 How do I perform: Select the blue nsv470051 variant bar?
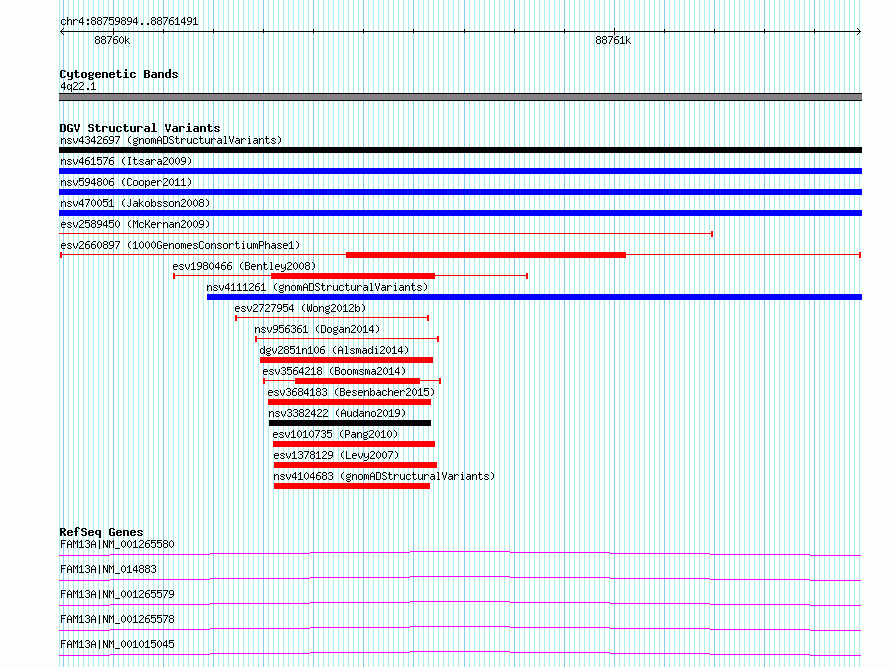pyautogui.click(x=460, y=213)
